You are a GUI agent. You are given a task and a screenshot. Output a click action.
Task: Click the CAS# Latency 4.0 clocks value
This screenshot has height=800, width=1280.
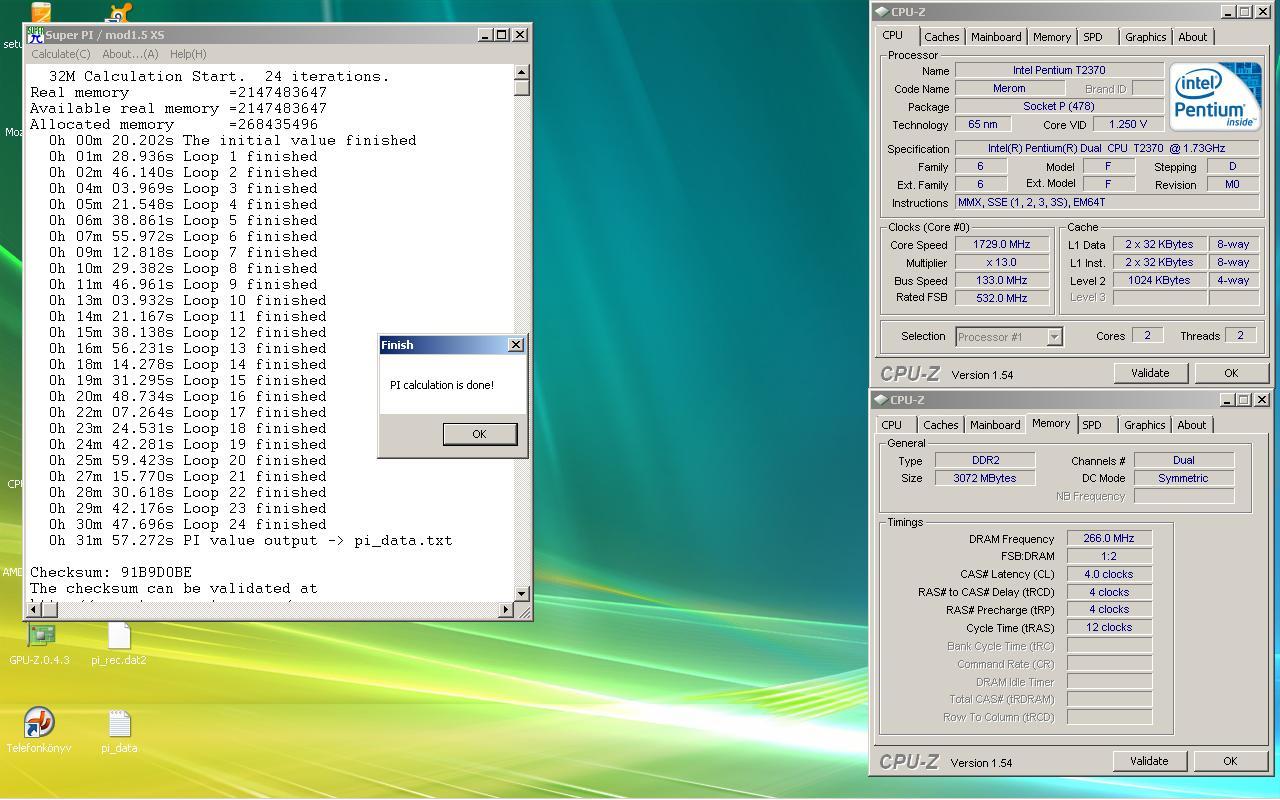coord(1109,575)
